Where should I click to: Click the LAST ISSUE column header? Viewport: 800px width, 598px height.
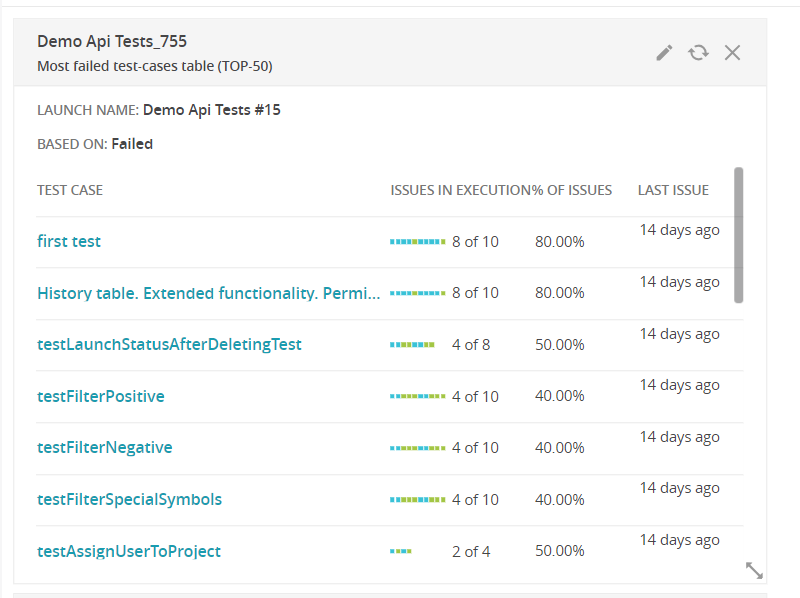673,190
